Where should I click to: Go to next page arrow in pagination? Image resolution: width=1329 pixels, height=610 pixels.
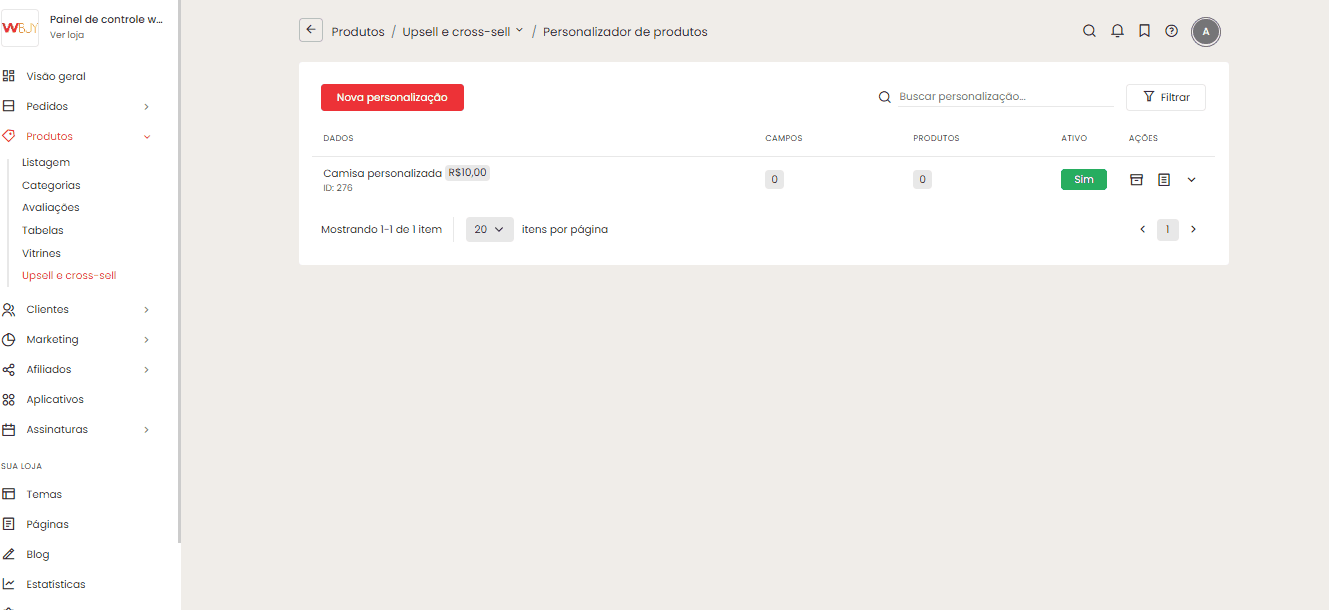[x=1193, y=230]
